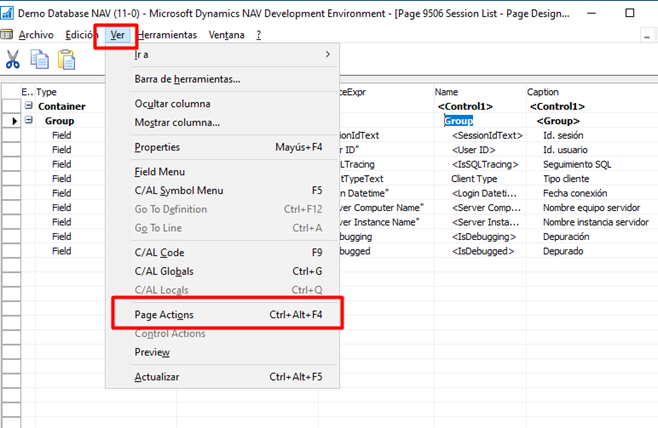Click the Ir a menu item
658x428 pixels.
tap(222, 55)
